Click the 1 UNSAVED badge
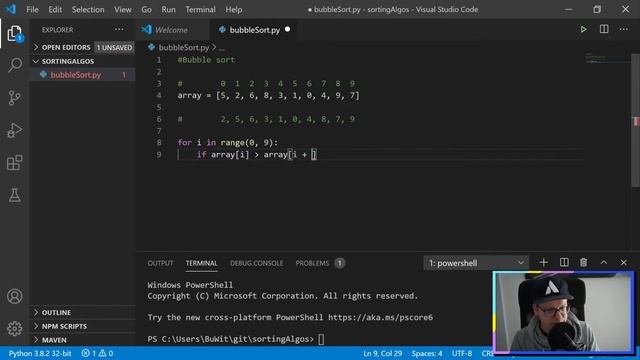 point(114,47)
